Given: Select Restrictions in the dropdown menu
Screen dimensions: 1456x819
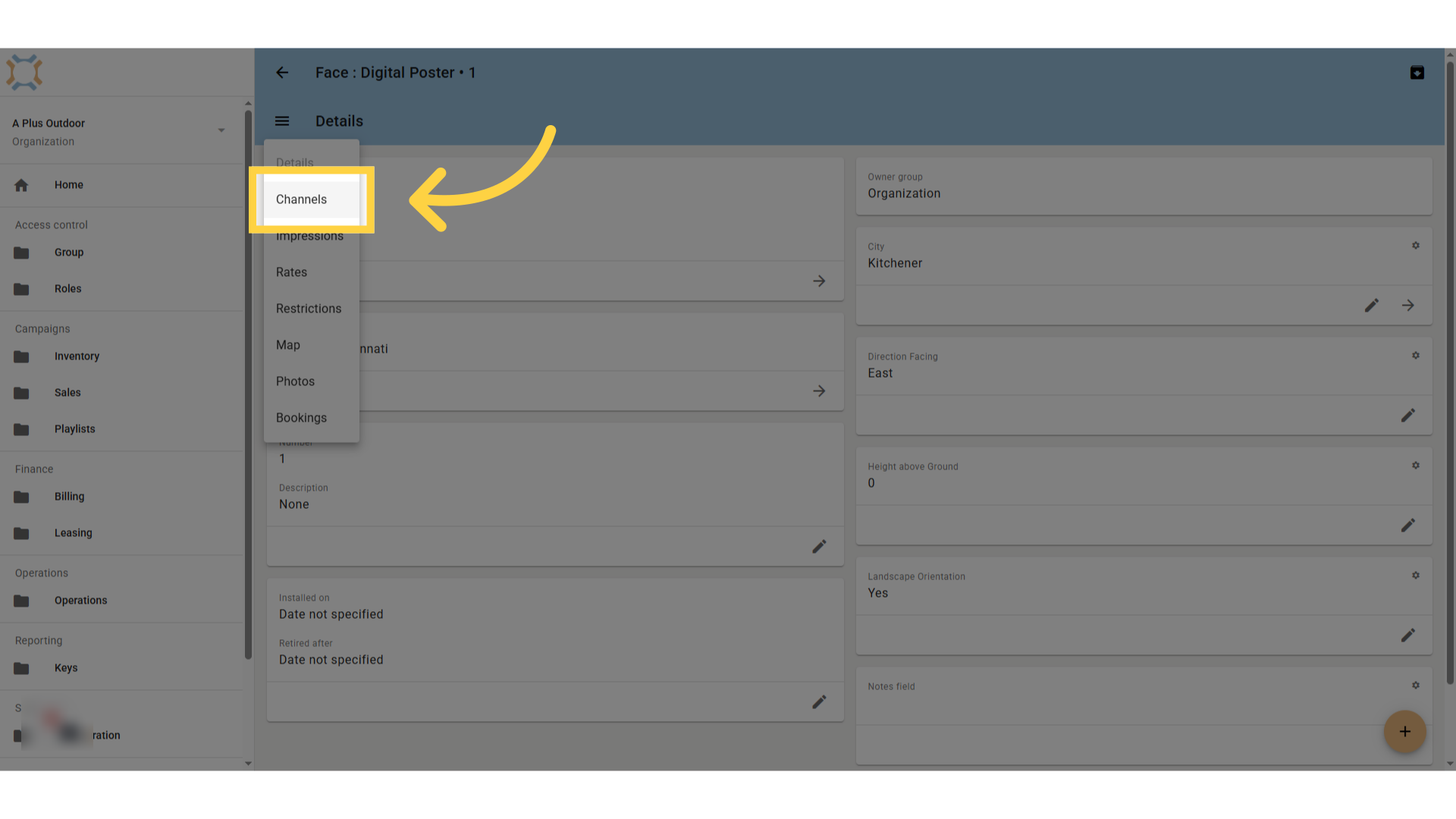Looking at the screenshot, I should (311, 309).
